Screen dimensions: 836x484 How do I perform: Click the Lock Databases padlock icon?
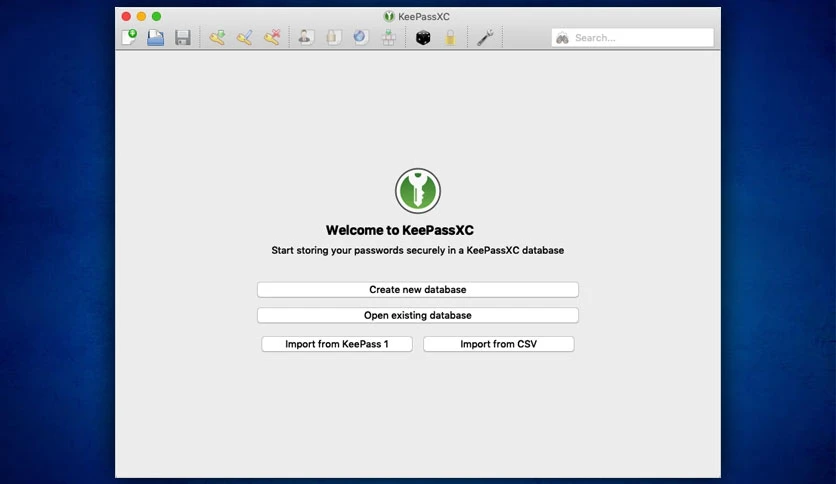coord(451,37)
